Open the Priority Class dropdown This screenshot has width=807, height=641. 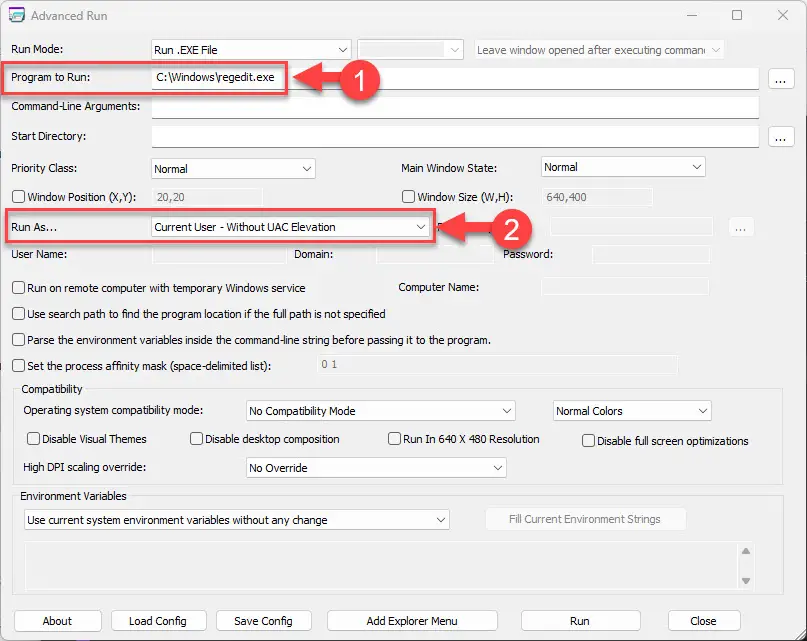coord(233,169)
